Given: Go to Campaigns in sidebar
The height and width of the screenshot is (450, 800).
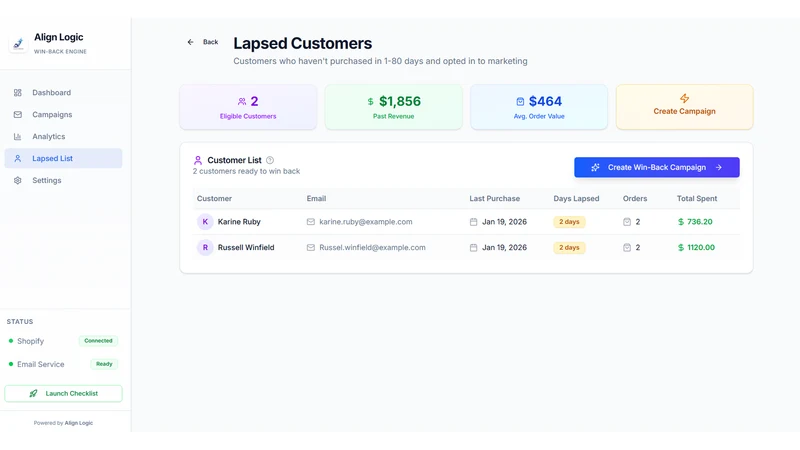Looking at the screenshot, I should 63,115.
